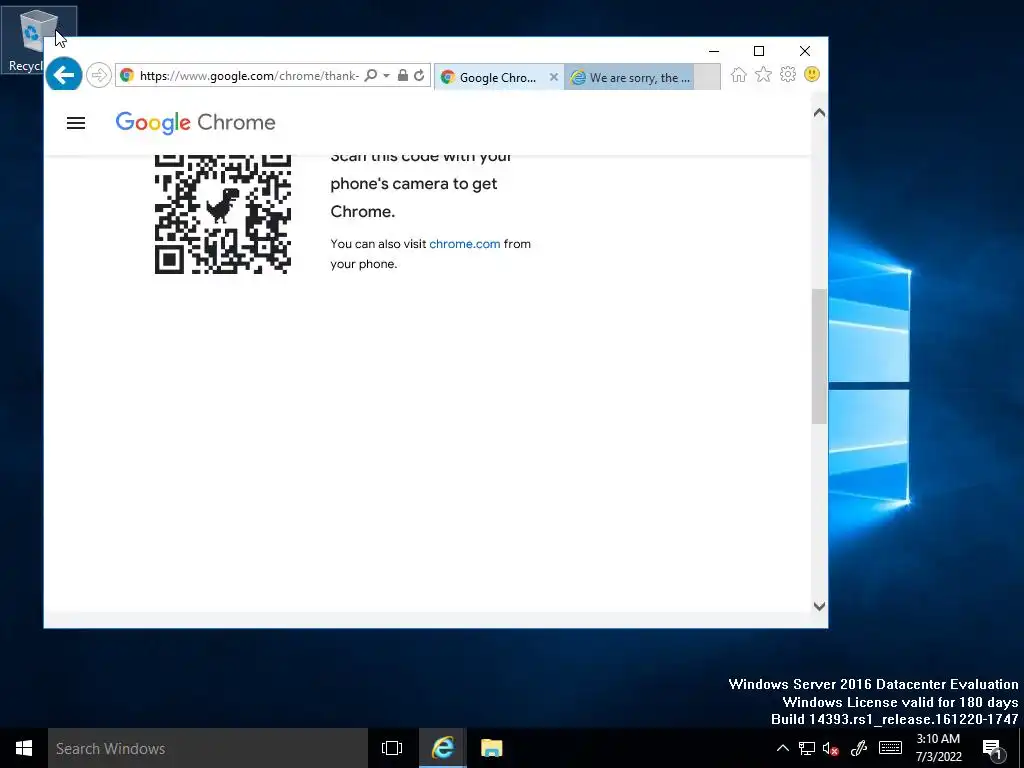The width and height of the screenshot is (1024, 768).
Task: Click the smiley feedback icon
Action: coord(812,74)
